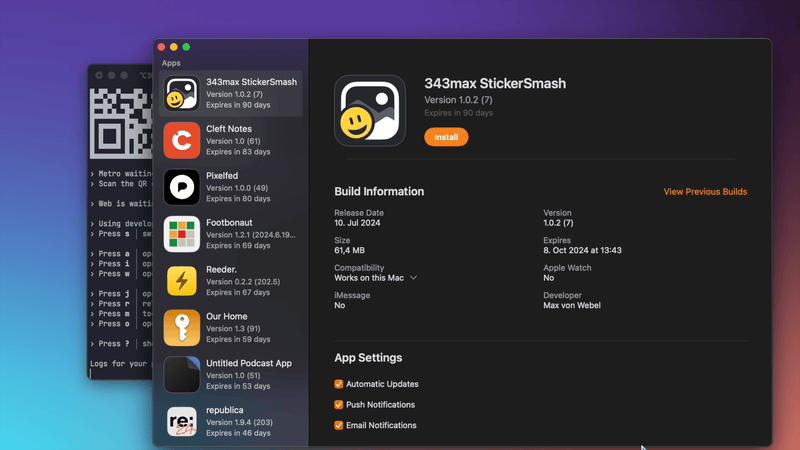Click the Expires value 8. Oct 2024 at 13:43
The height and width of the screenshot is (450, 800).
coord(582,251)
